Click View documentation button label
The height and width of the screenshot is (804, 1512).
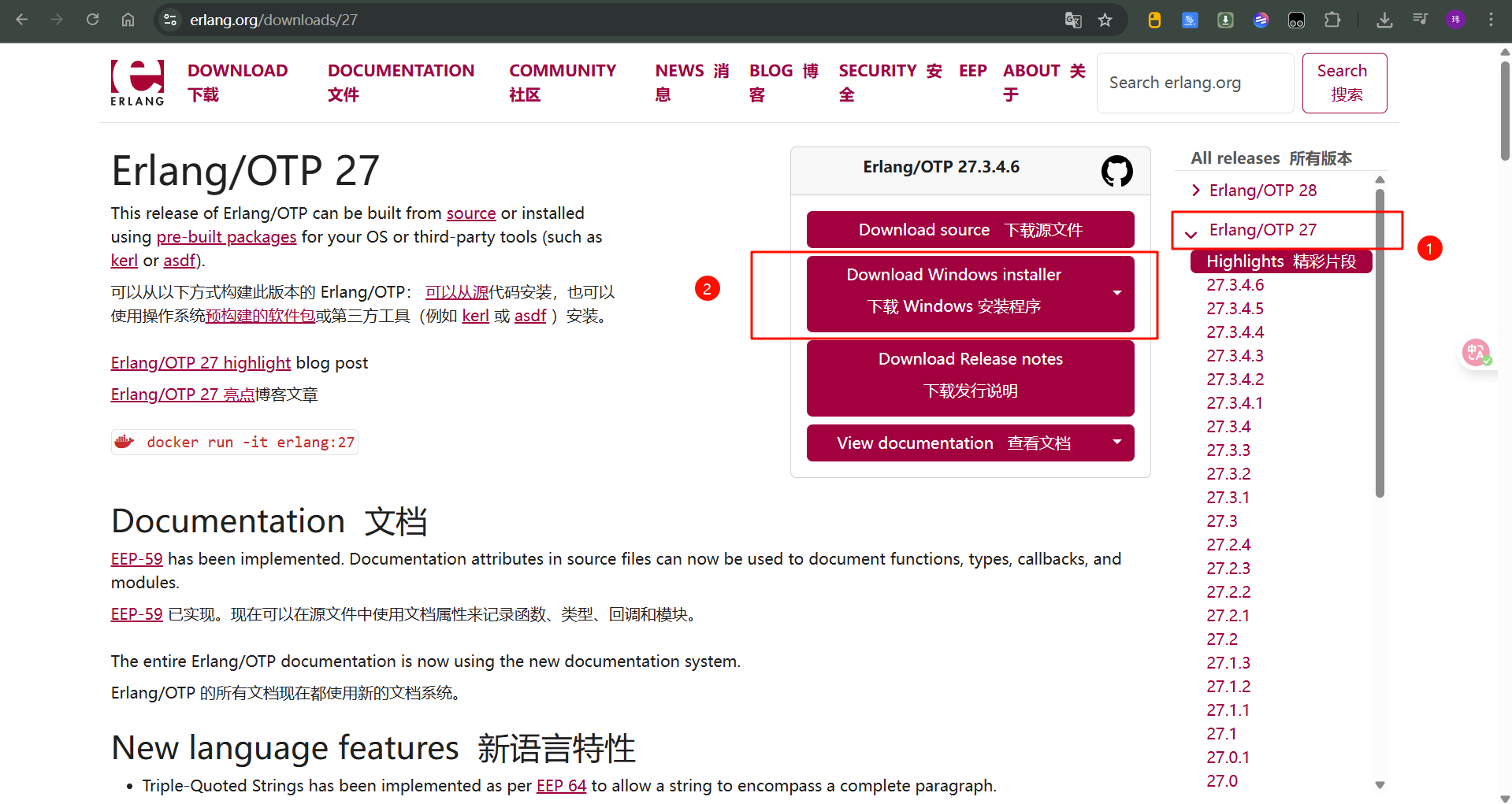[x=953, y=443]
